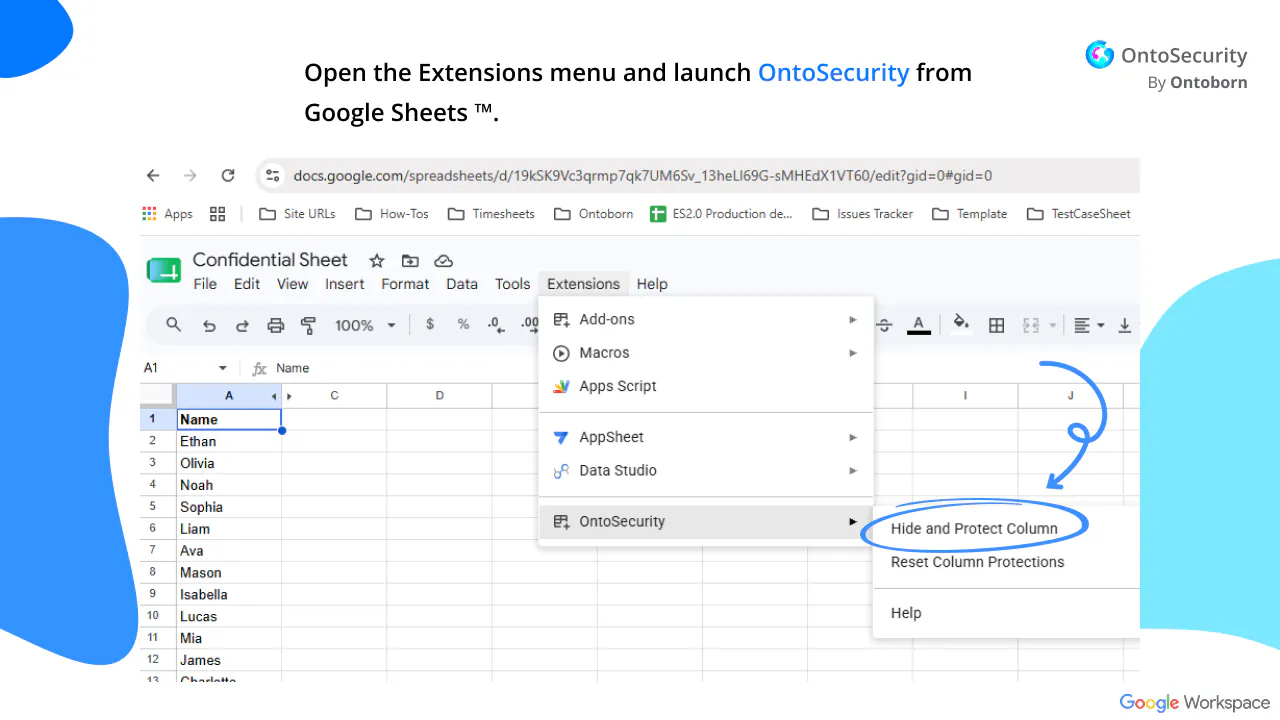Click the site info icon in address bar
The height and width of the screenshot is (720, 1280).
272,176
